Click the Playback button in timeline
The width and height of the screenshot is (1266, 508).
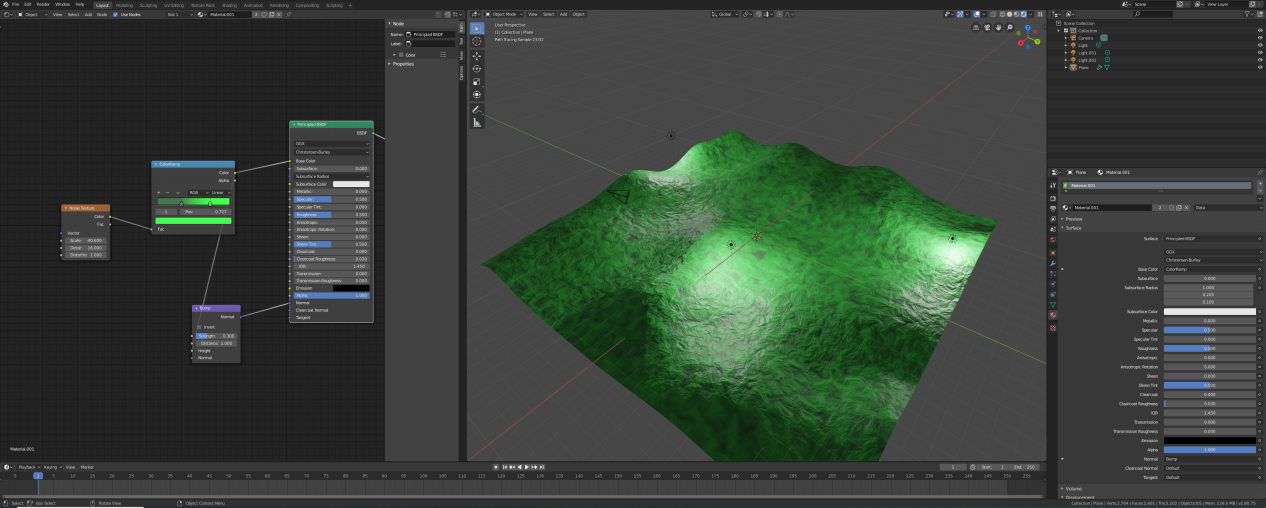[28, 467]
